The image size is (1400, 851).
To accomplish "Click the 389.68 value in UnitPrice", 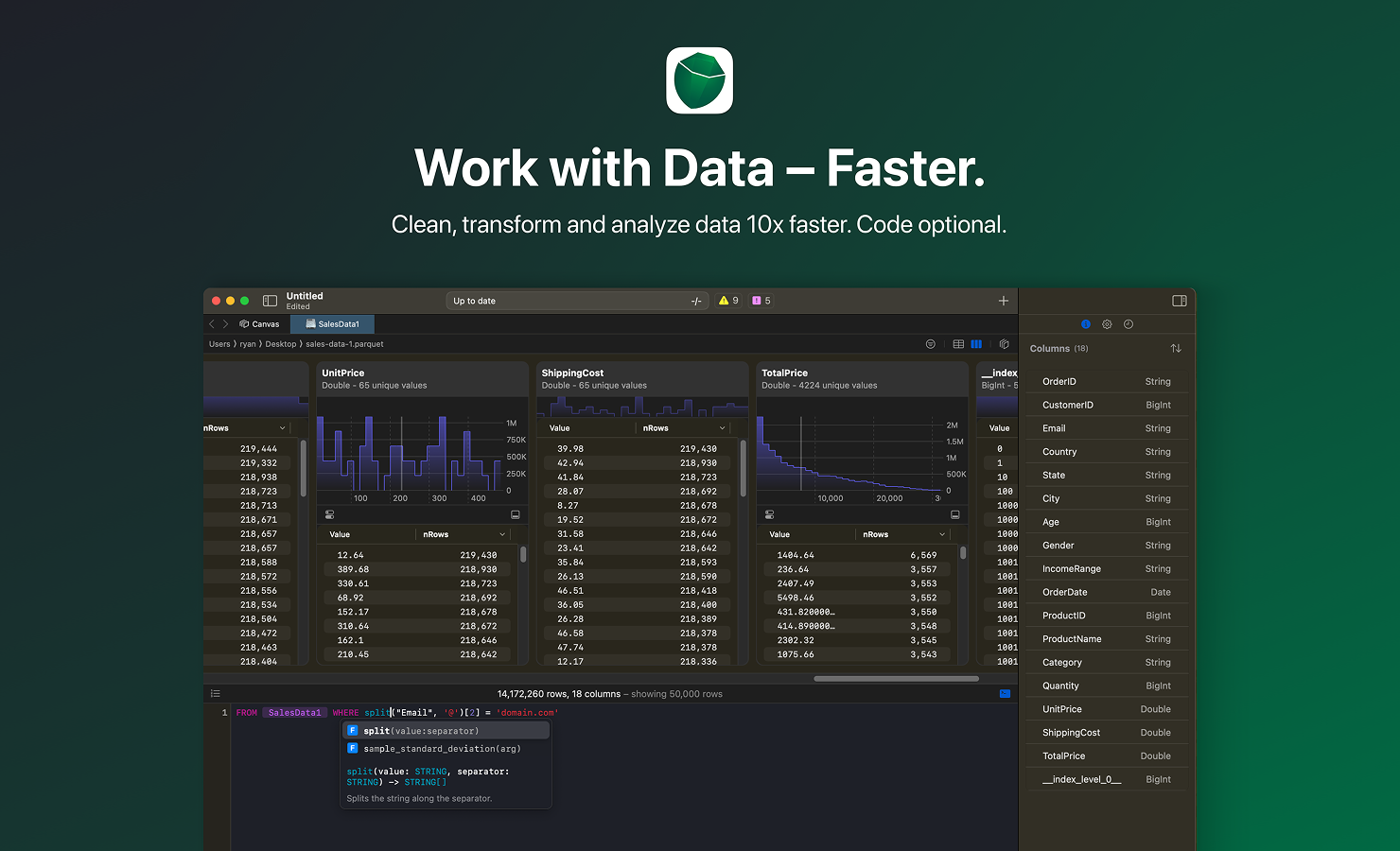I will 353,569.
